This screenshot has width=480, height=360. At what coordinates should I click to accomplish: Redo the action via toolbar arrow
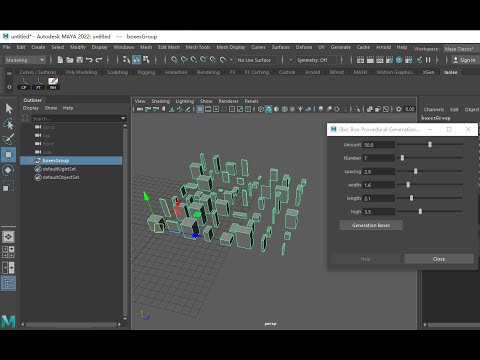click(x=99, y=60)
